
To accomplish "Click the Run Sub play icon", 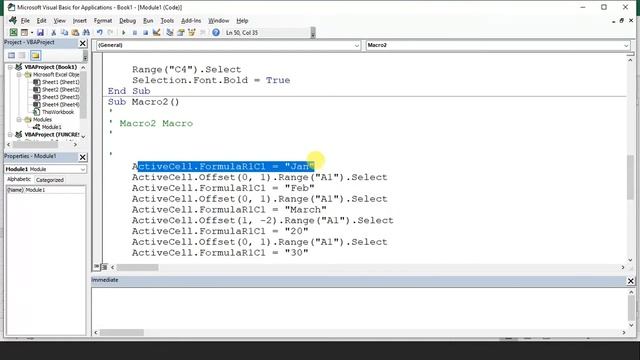I will [124, 32].
